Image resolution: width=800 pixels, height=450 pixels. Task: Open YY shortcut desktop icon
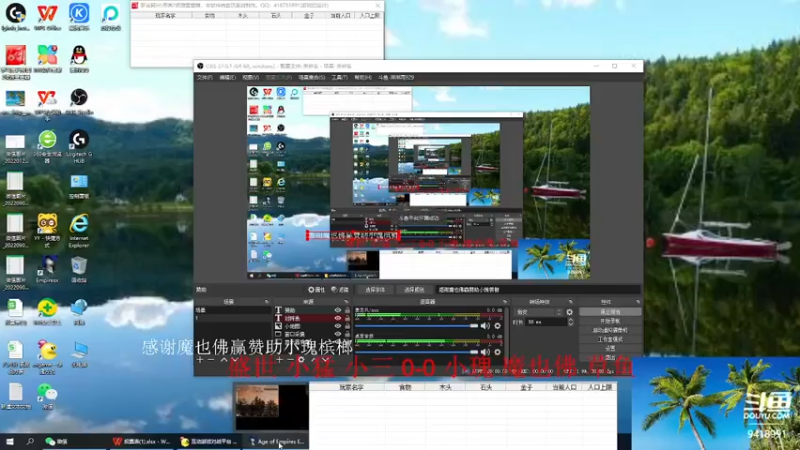point(47,231)
